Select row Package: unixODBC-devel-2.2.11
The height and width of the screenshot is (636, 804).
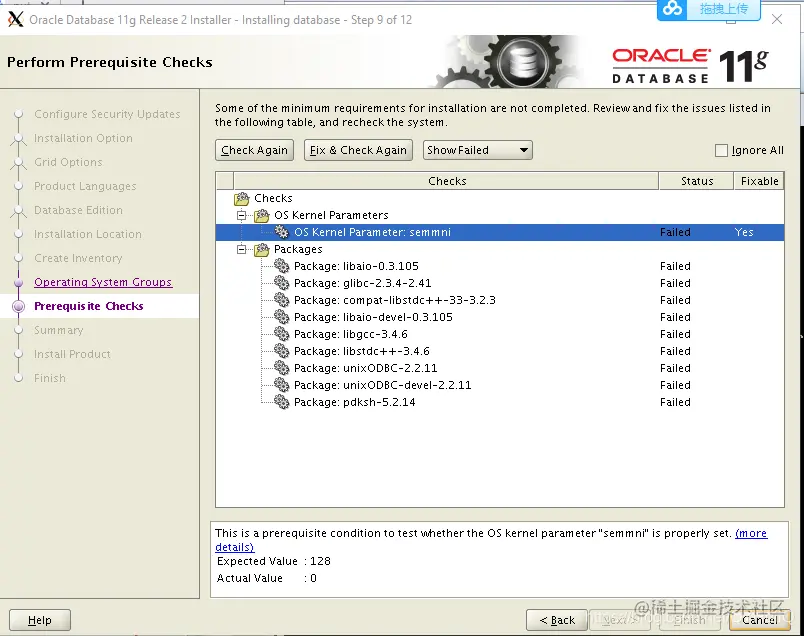point(500,385)
